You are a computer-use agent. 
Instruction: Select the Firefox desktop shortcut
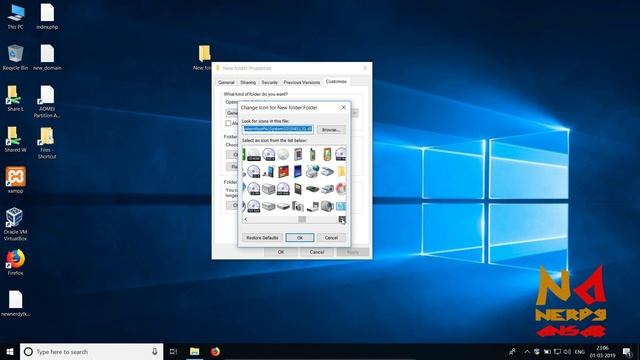15,262
